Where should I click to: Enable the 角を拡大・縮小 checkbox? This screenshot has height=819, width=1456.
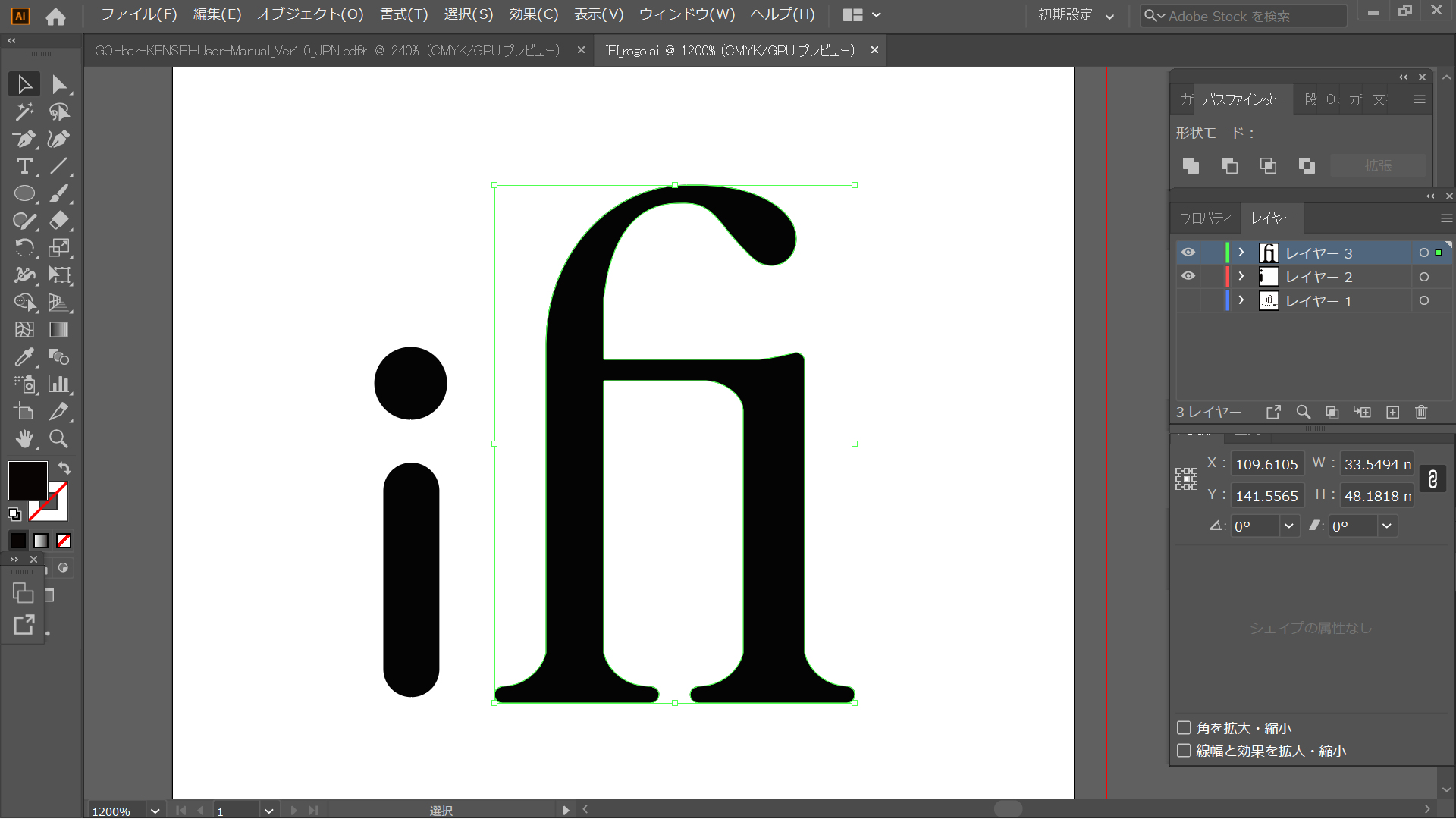[x=1184, y=728]
